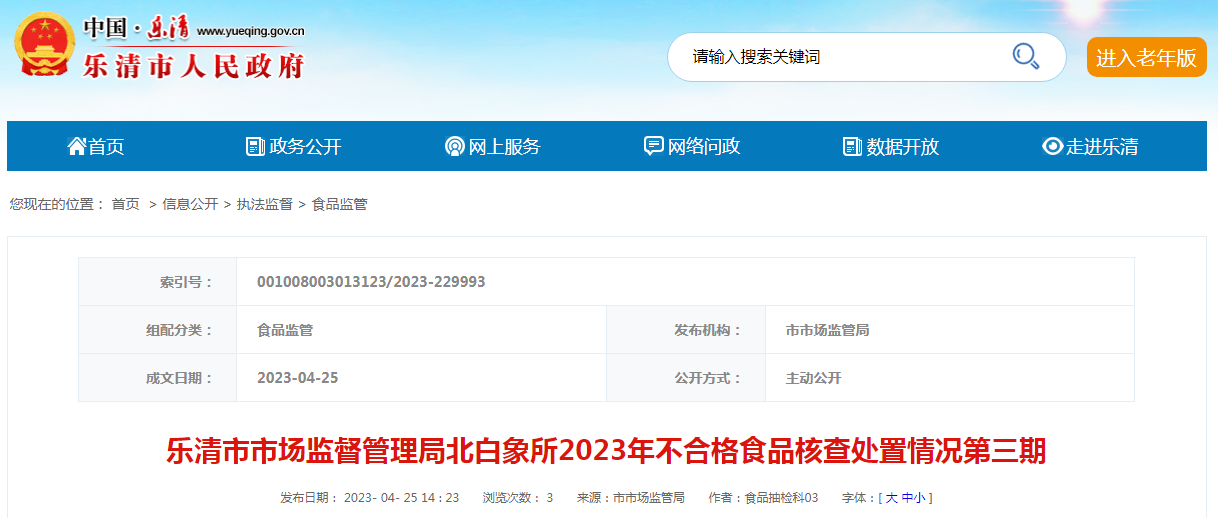Click the house icon in the navigation bar
Screen dimensions: 1218x518
coord(76,147)
